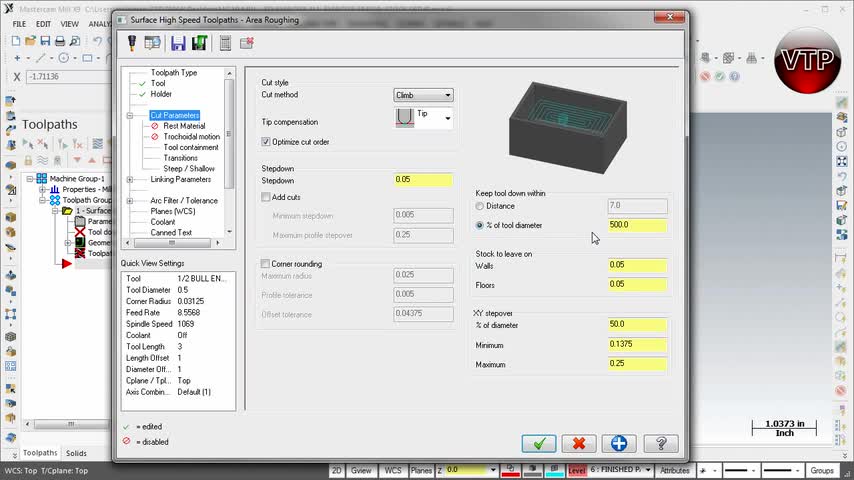
Task: Select Steep / Shallow in the tree
Action: pos(188,169)
